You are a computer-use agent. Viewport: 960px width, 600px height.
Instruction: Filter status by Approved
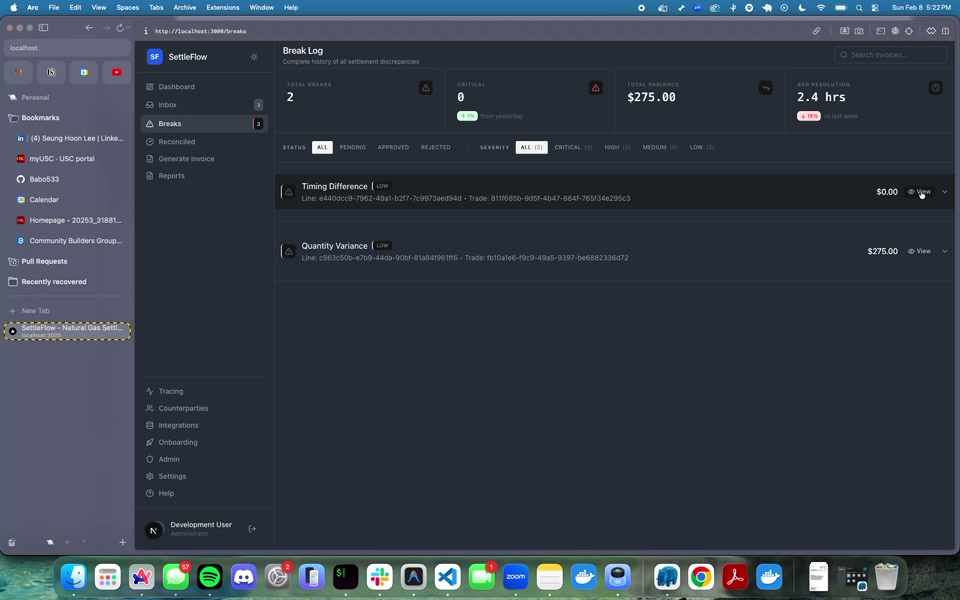tap(393, 147)
